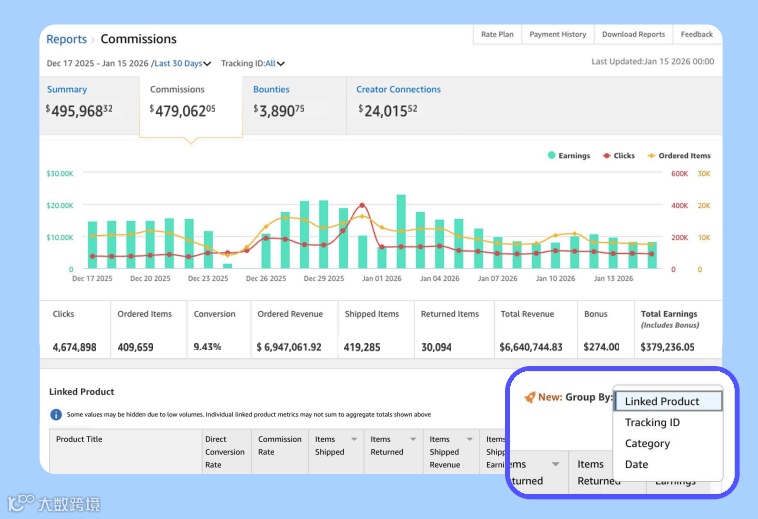Click the blue info icon under Linked Product

[x=56, y=414]
